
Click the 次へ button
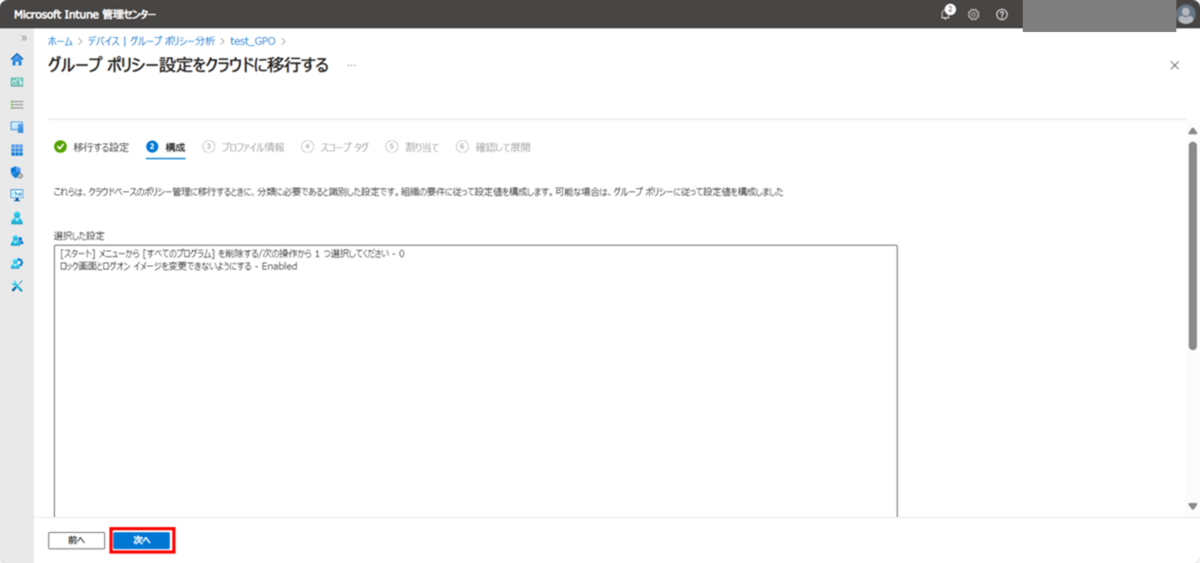click(x=141, y=540)
